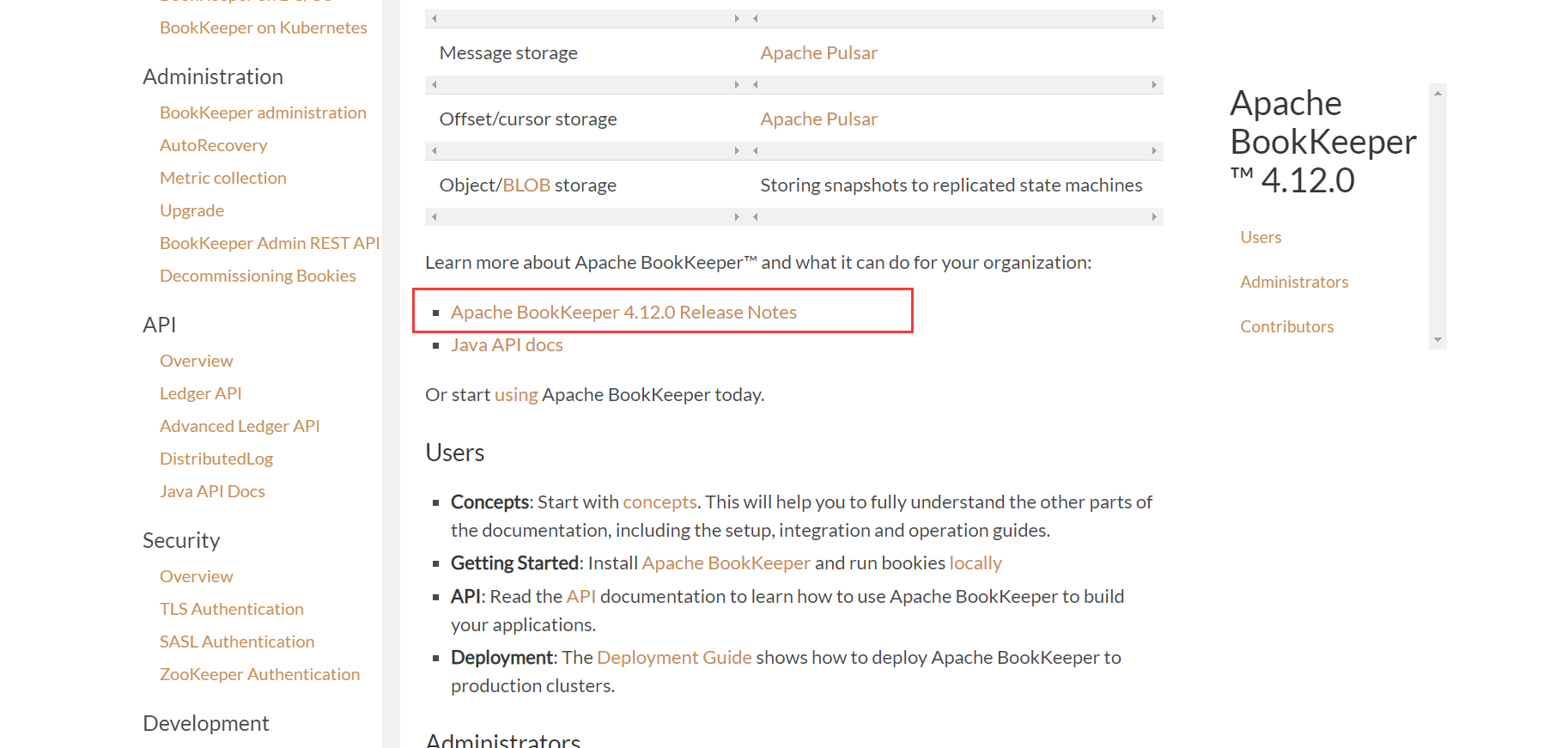
Task: Click left scroll arrow below Object/BLOB storage row
Action: pyautogui.click(x=435, y=216)
